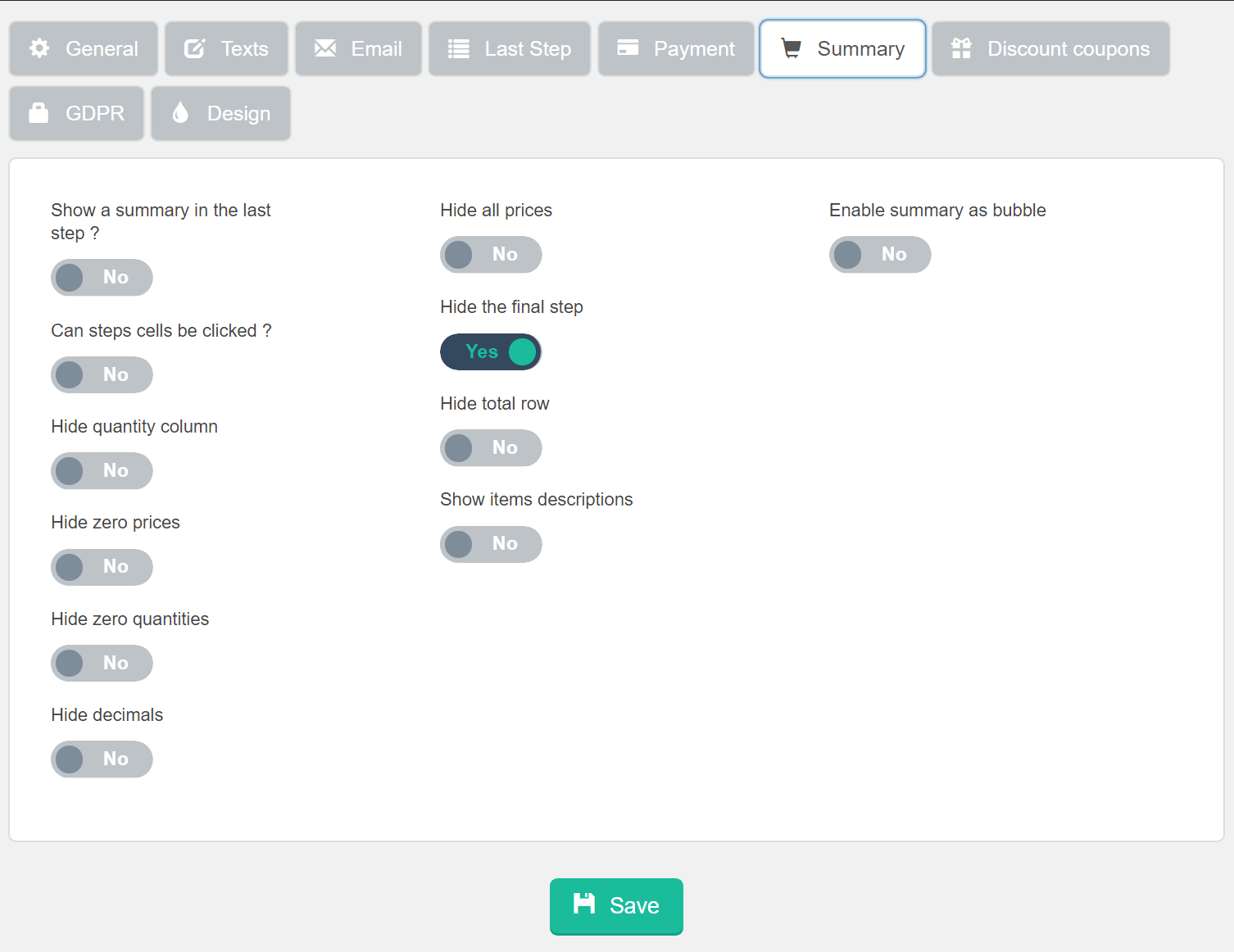Viewport: 1234px width, 952px height.
Task: Enable 'Hide quantity column'
Action: tap(102, 471)
